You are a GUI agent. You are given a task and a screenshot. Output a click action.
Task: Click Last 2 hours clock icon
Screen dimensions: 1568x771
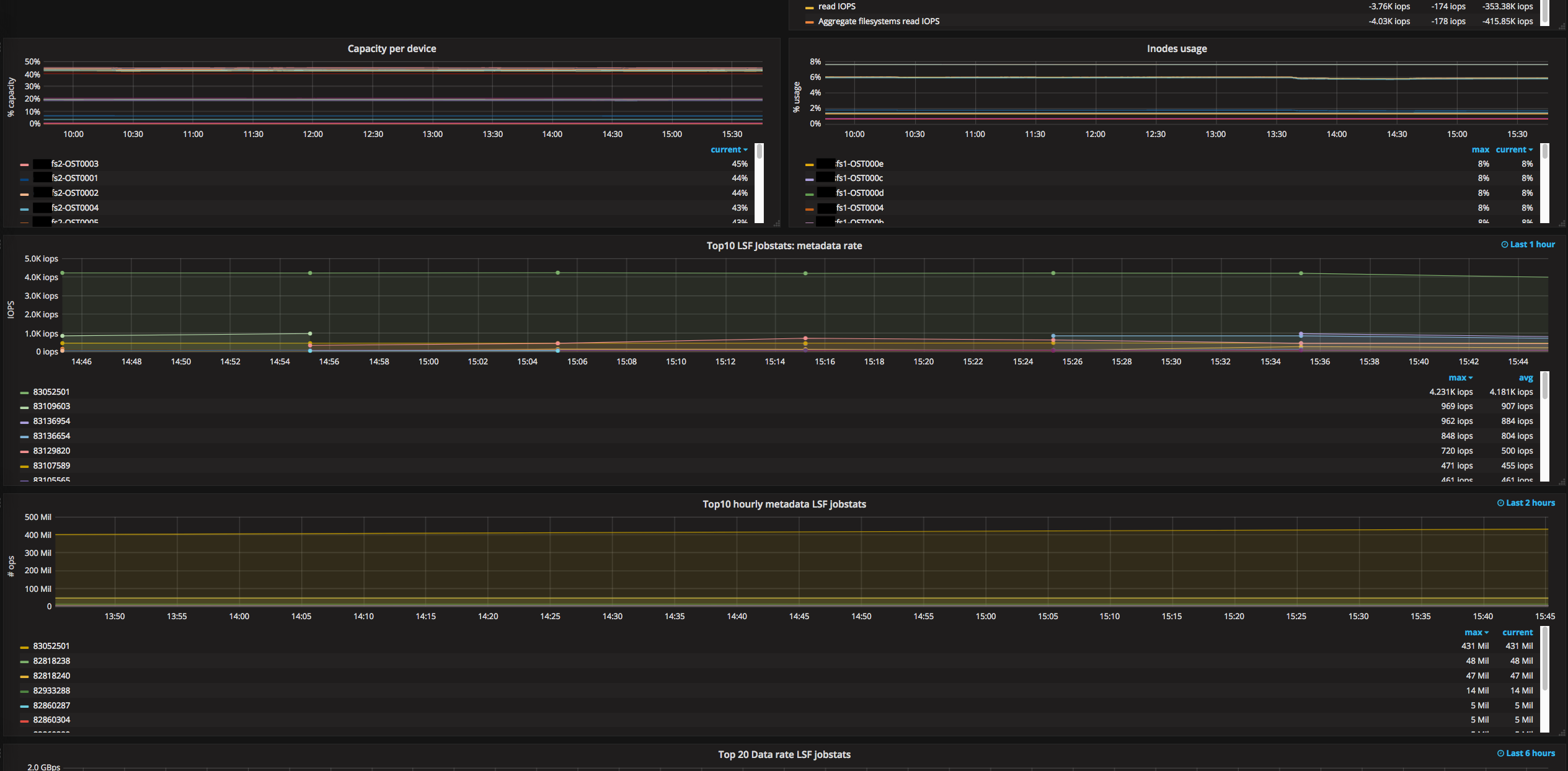[1500, 503]
